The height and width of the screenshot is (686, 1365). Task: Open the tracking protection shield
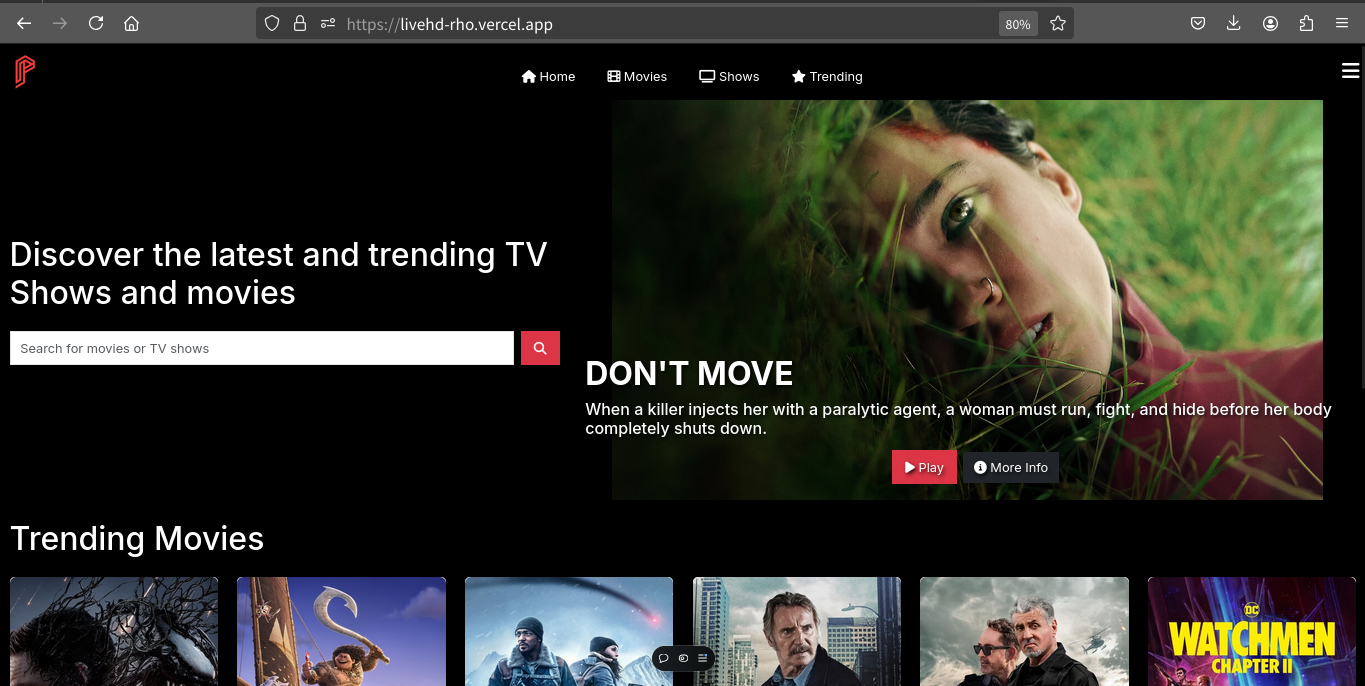point(273,24)
